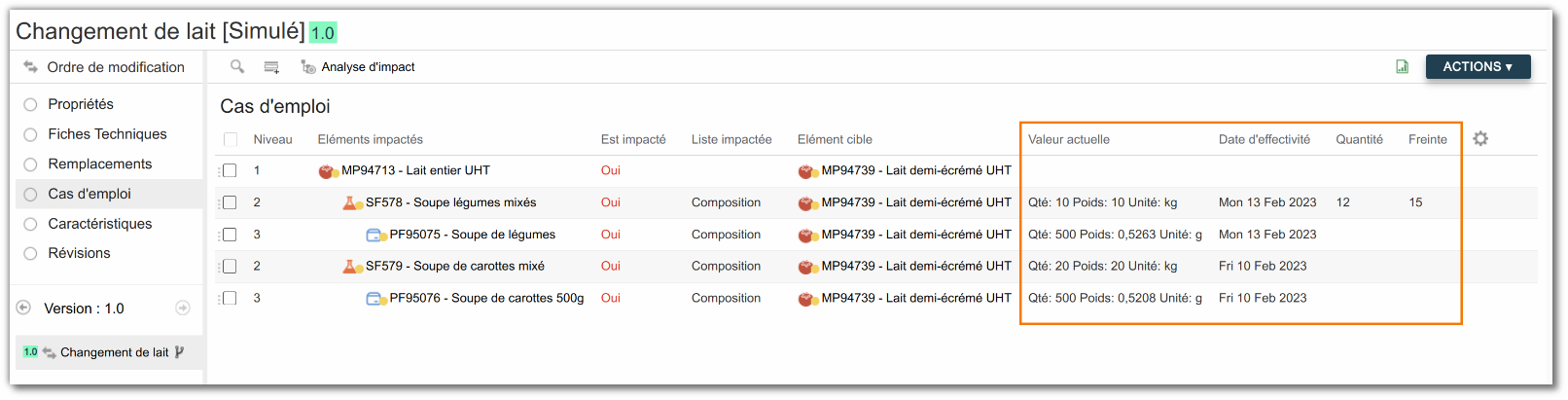Viewport: 1568px width, 400px height.
Task: Click the add row list icon
Action: (271, 67)
